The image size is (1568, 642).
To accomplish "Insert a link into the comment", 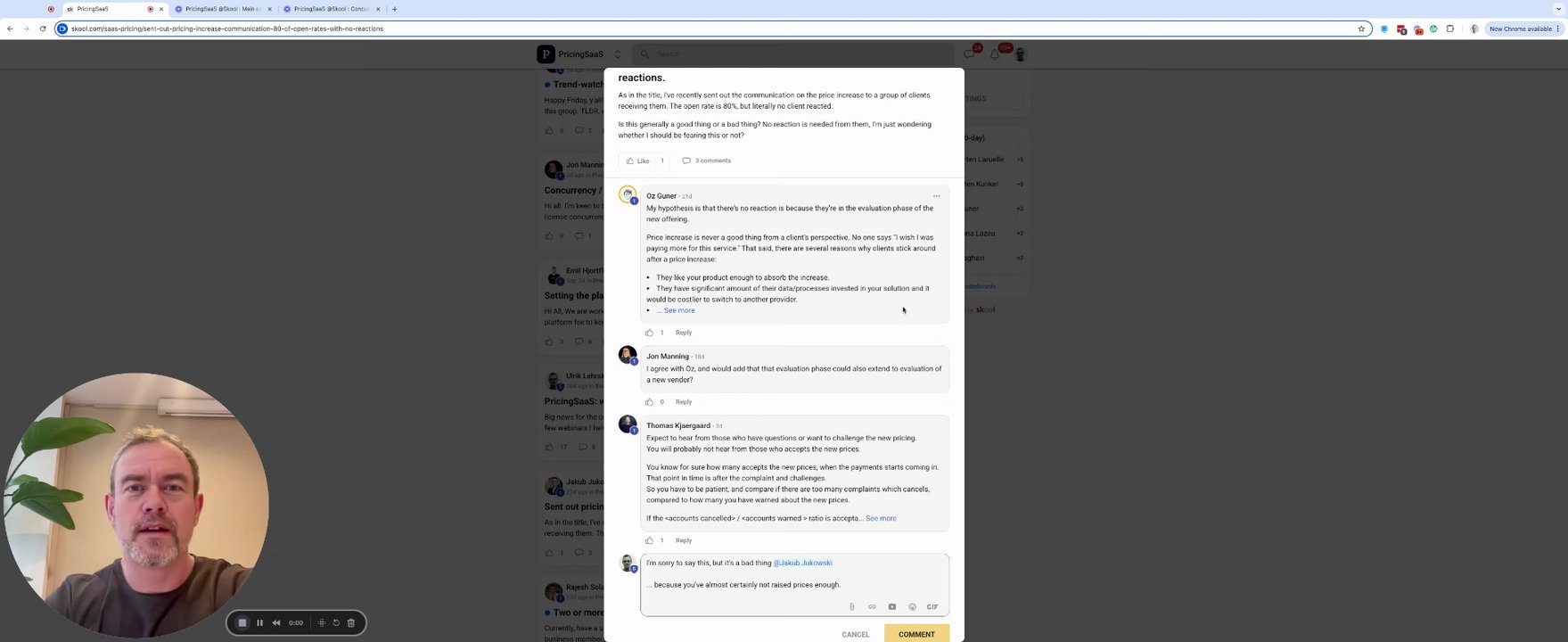I will (872, 607).
